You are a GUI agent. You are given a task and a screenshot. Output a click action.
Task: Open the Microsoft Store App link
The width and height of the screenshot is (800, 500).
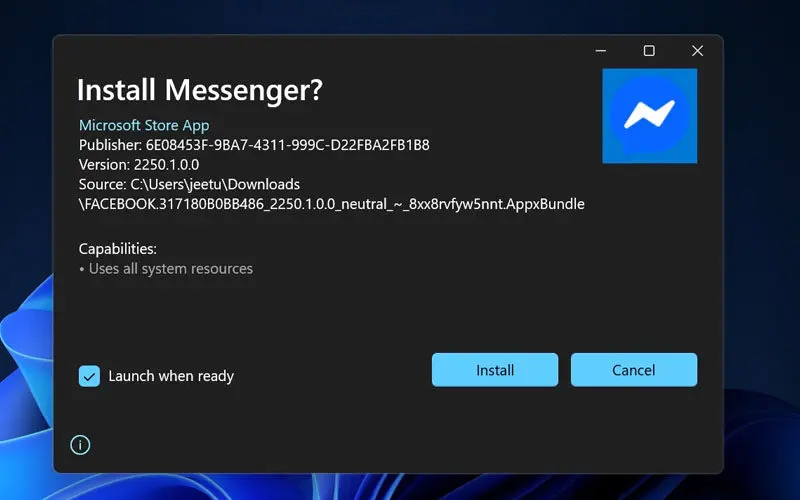pyautogui.click(x=144, y=125)
